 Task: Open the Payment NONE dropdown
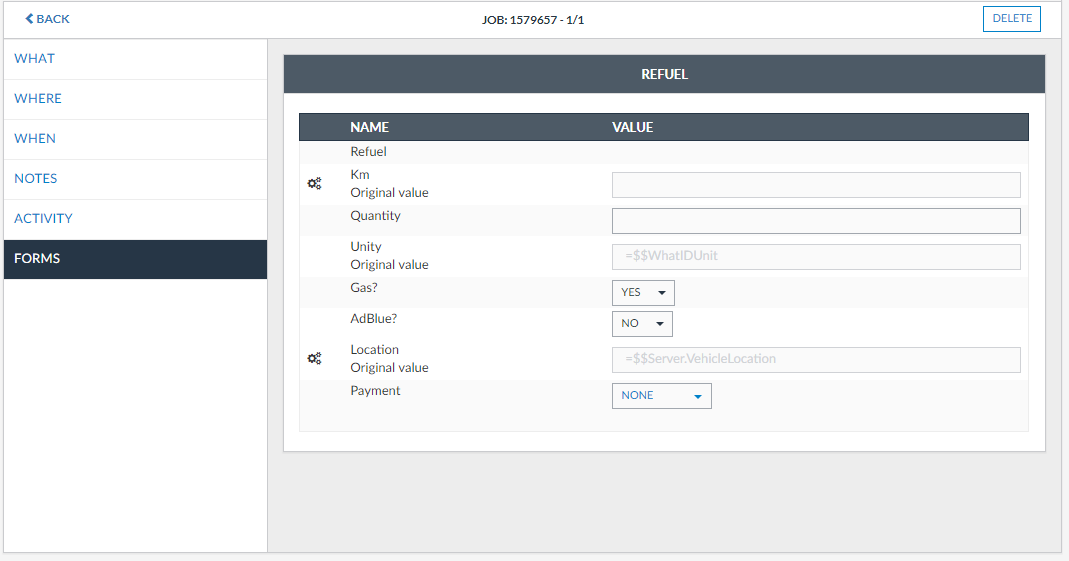[661, 396]
